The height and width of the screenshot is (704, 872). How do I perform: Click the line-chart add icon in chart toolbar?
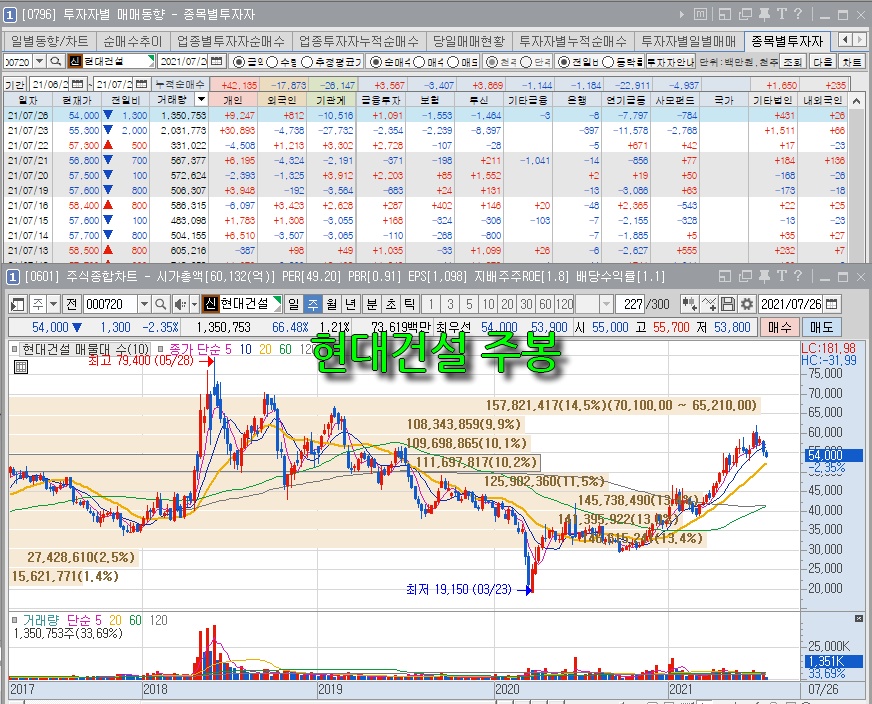pyautogui.click(x=708, y=304)
